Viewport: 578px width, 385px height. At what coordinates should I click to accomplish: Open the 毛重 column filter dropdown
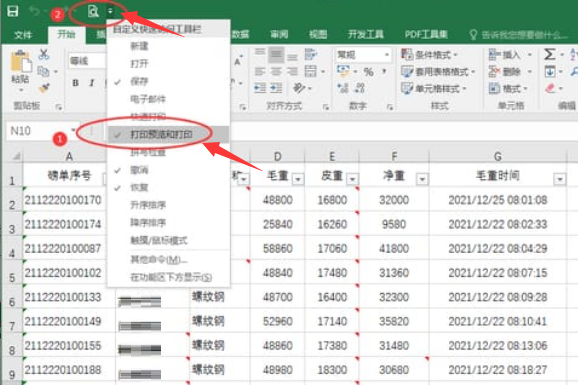(298, 179)
